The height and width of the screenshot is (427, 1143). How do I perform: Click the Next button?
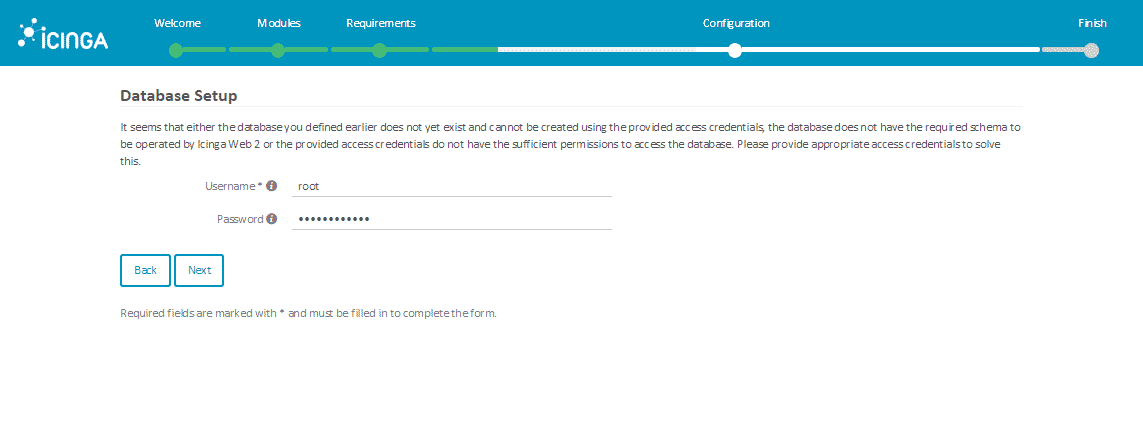199,270
